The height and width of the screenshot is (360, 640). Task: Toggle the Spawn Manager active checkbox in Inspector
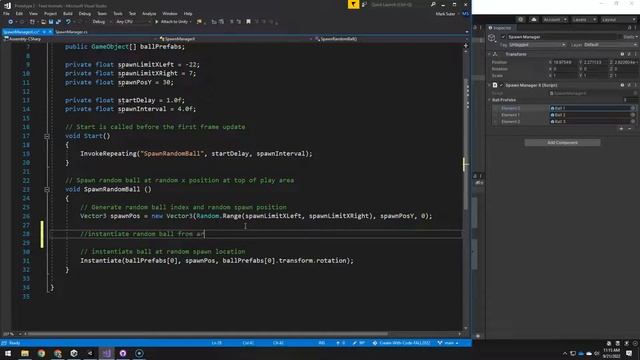503,37
